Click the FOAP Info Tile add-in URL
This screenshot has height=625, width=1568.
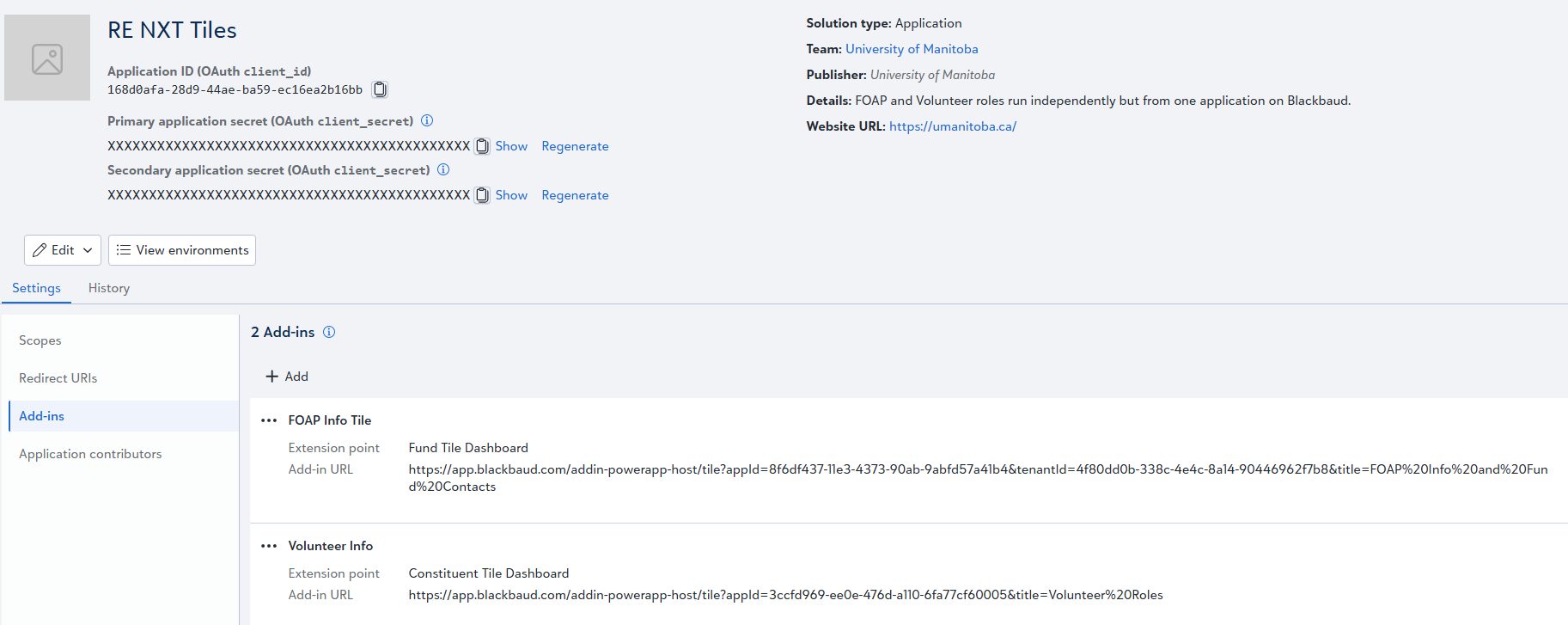pos(978,478)
